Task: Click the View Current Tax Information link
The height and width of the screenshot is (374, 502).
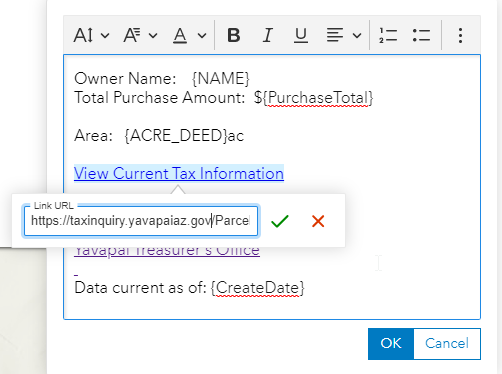Action: click(x=179, y=174)
